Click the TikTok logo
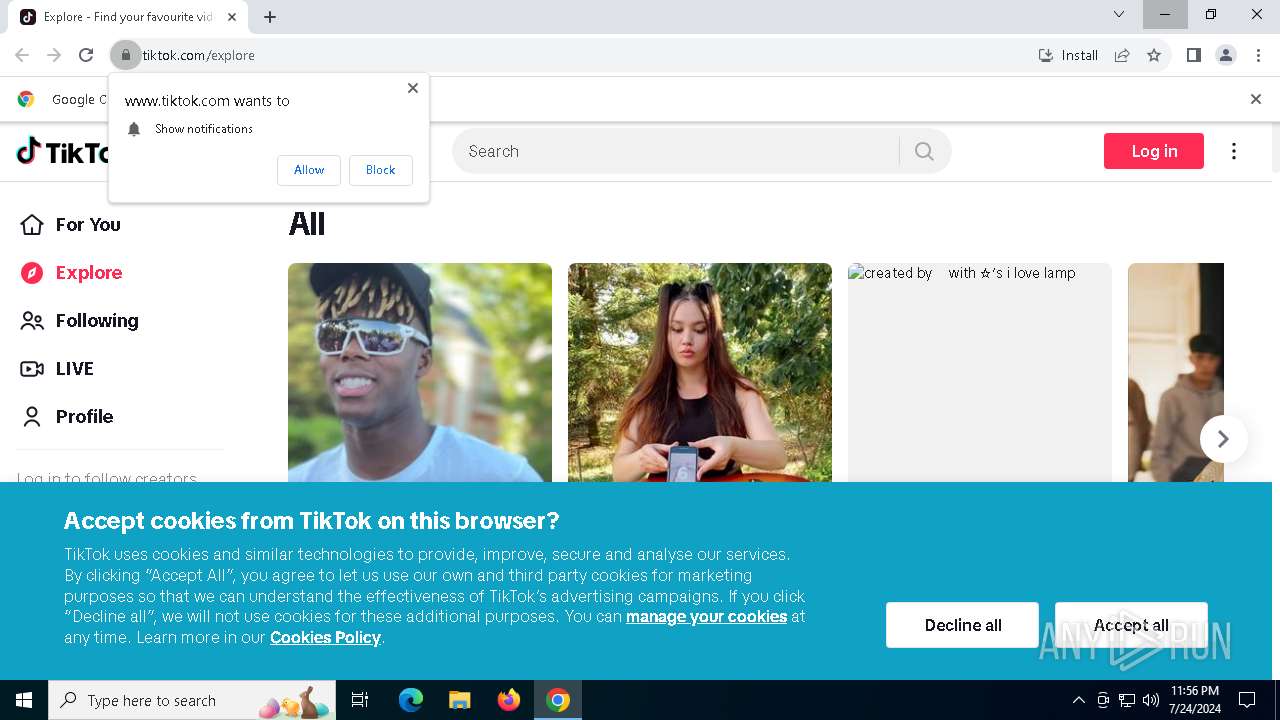This screenshot has height=720, width=1280. pos(62,151)
